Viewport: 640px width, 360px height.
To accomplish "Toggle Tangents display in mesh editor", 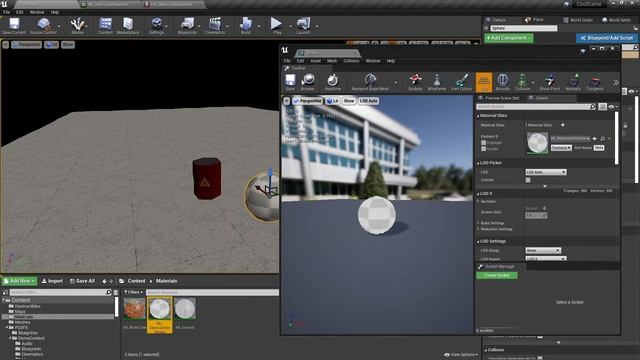I will pyautogui.click(x=595, y=82).
